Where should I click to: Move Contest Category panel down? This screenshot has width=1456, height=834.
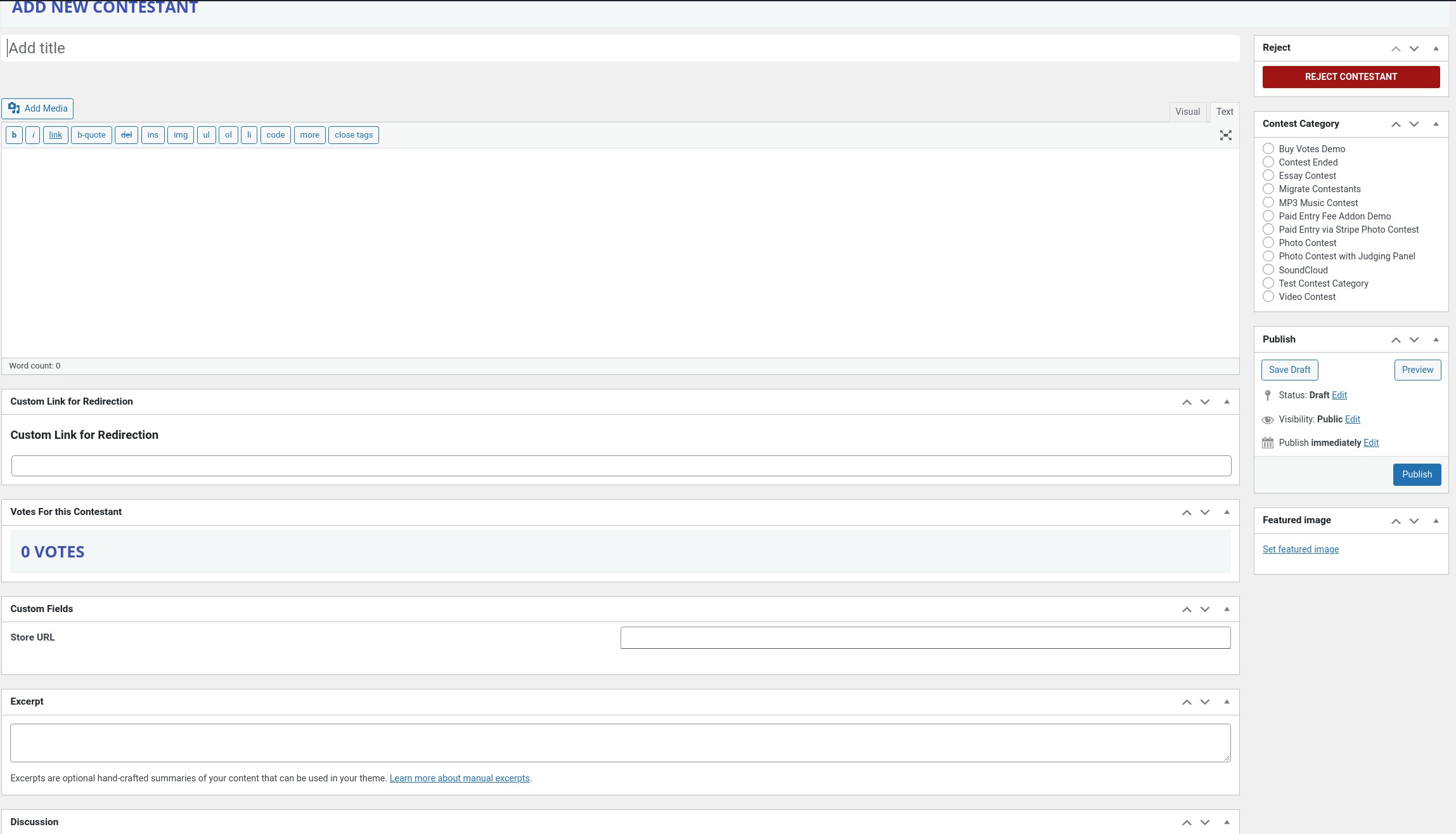coord(1414,124)
